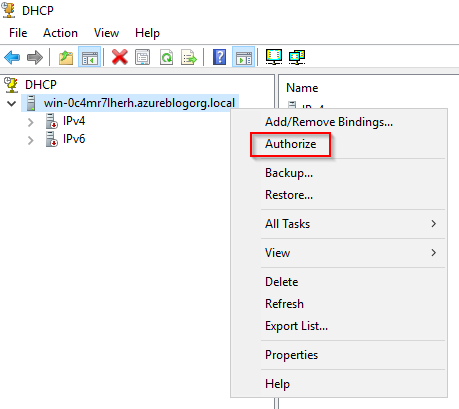Click the DHCP app icon in title bar

(8, 10)
